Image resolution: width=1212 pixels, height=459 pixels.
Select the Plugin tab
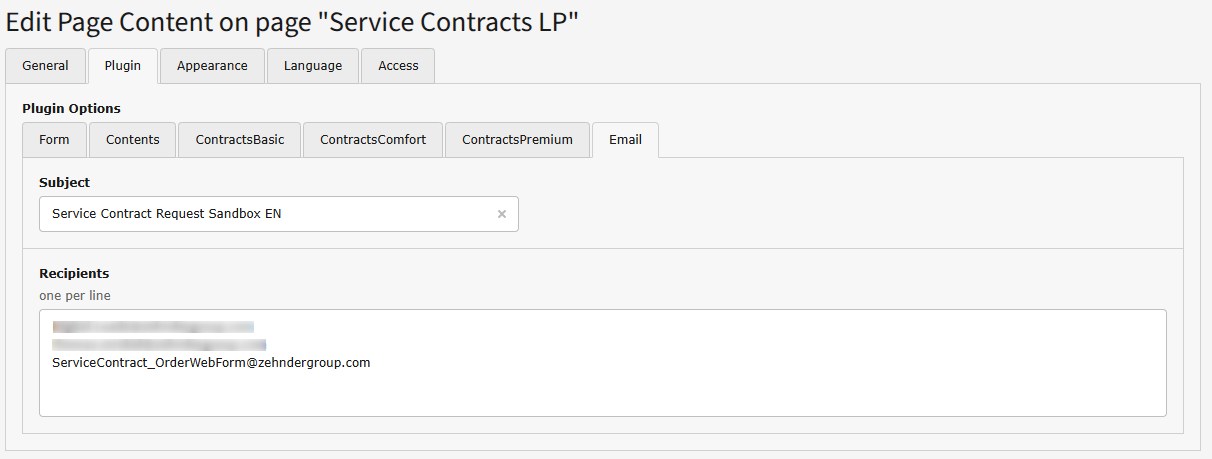123,66
